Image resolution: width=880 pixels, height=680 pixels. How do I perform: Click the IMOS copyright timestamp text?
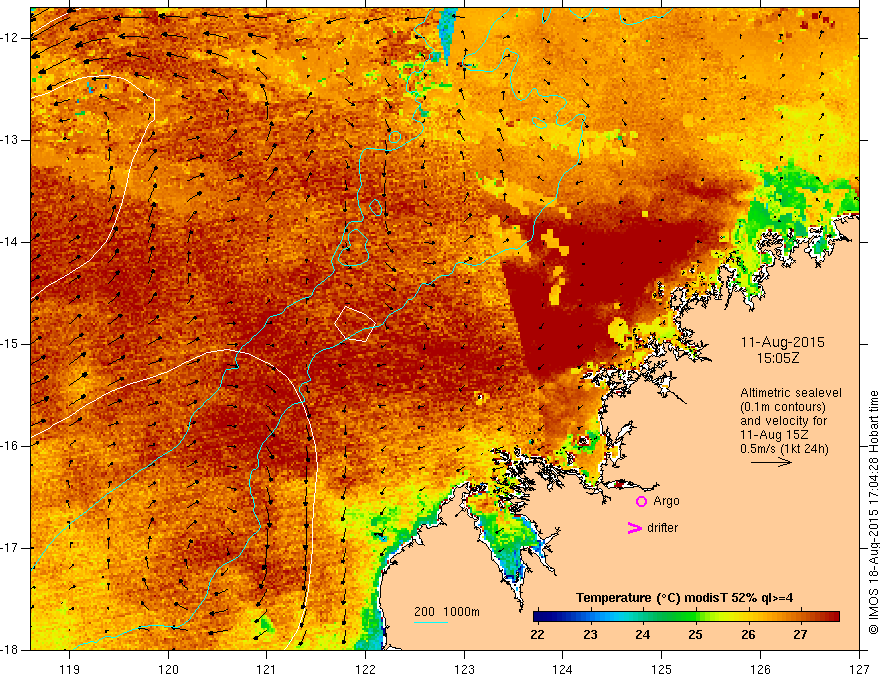[x=873, y=512]
